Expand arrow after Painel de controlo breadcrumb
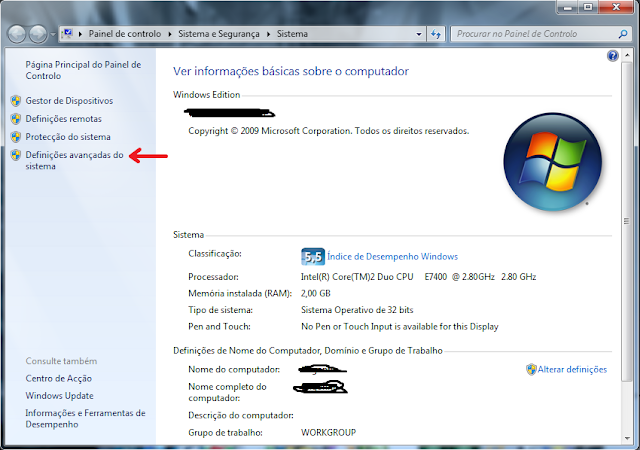640x450 pixels. click(x=170, y=34)
